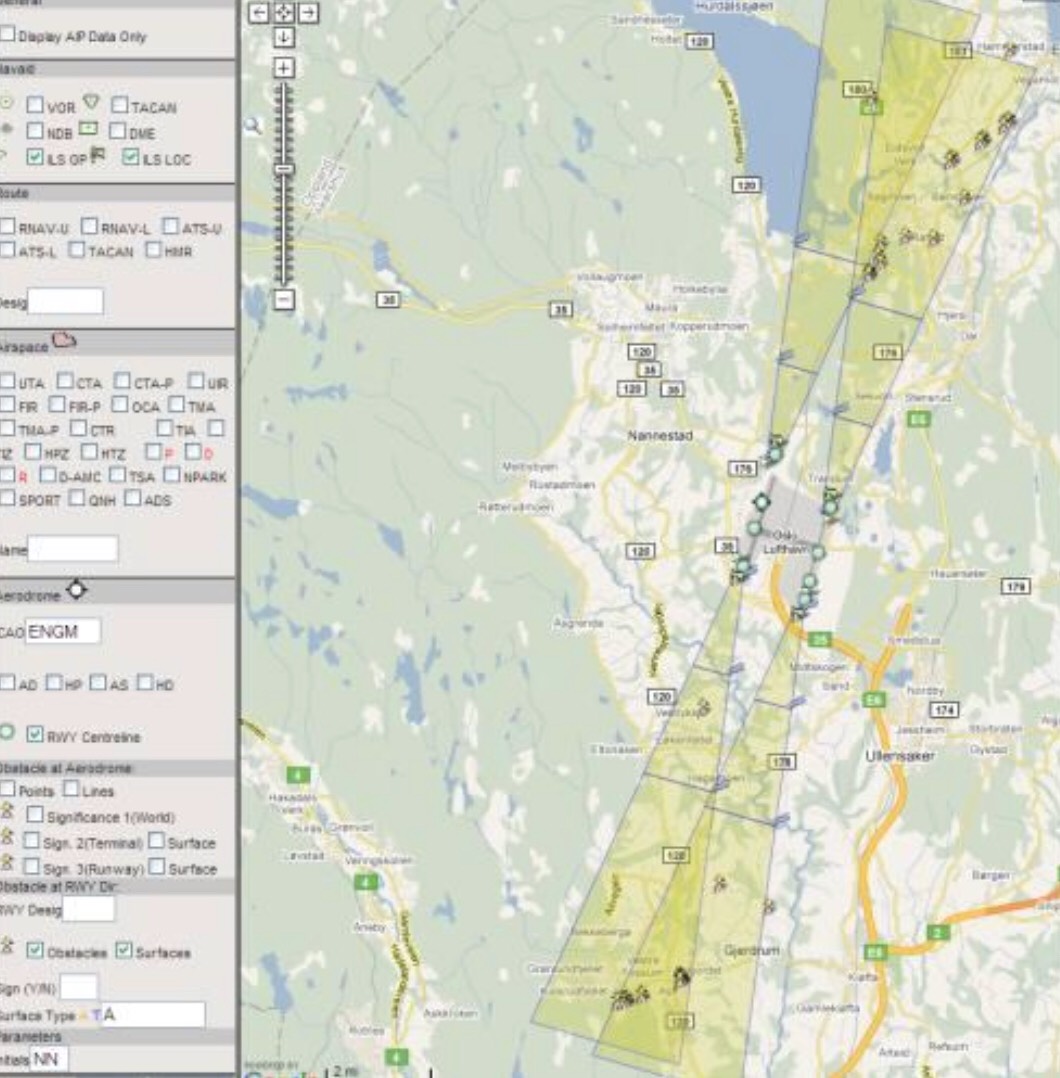This screenshot has height=1078, width=1060.
Task: Check the TIA checkbox
Action: point(164,428)
